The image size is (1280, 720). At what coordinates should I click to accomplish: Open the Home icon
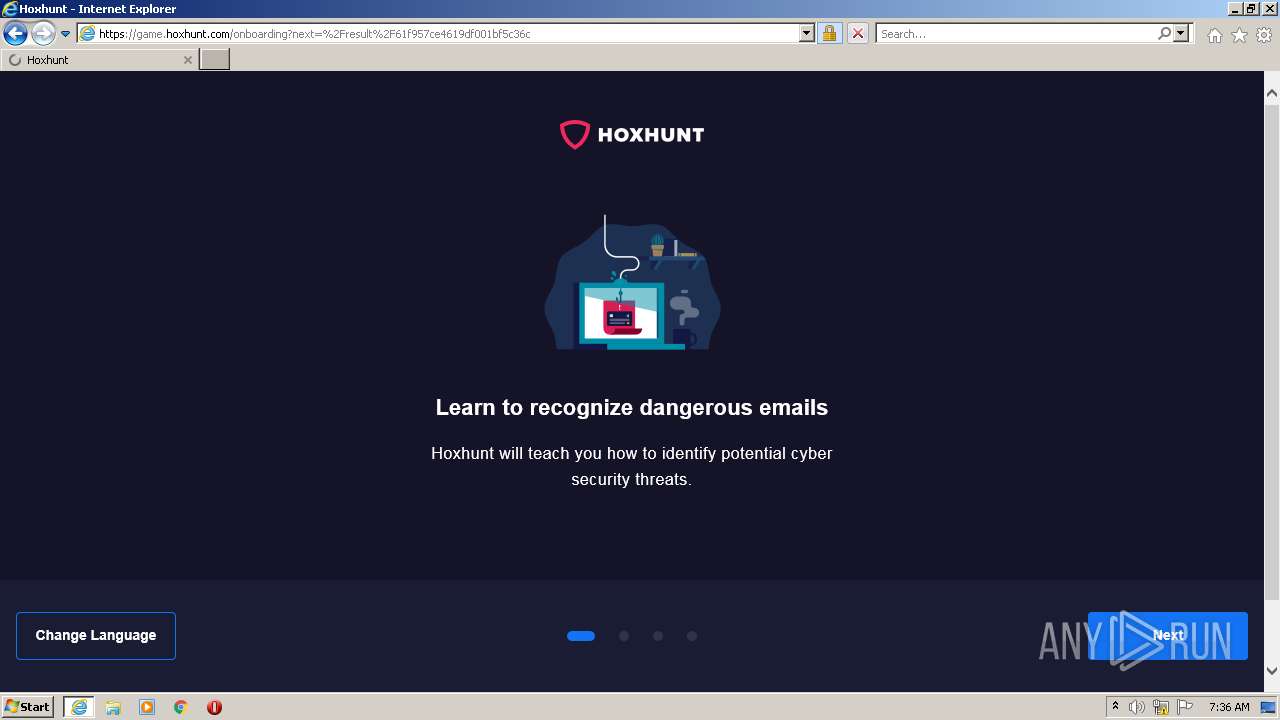click(x=1214, y=35)
